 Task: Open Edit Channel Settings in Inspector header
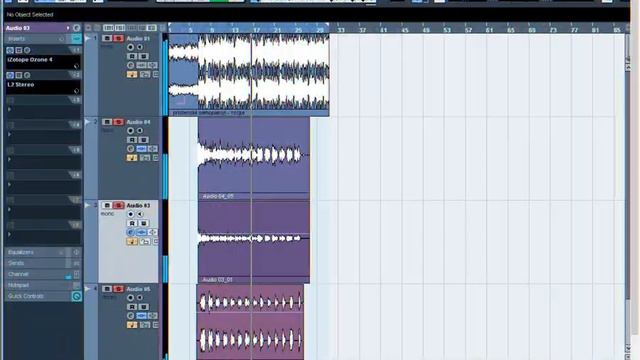pos(76,28)
